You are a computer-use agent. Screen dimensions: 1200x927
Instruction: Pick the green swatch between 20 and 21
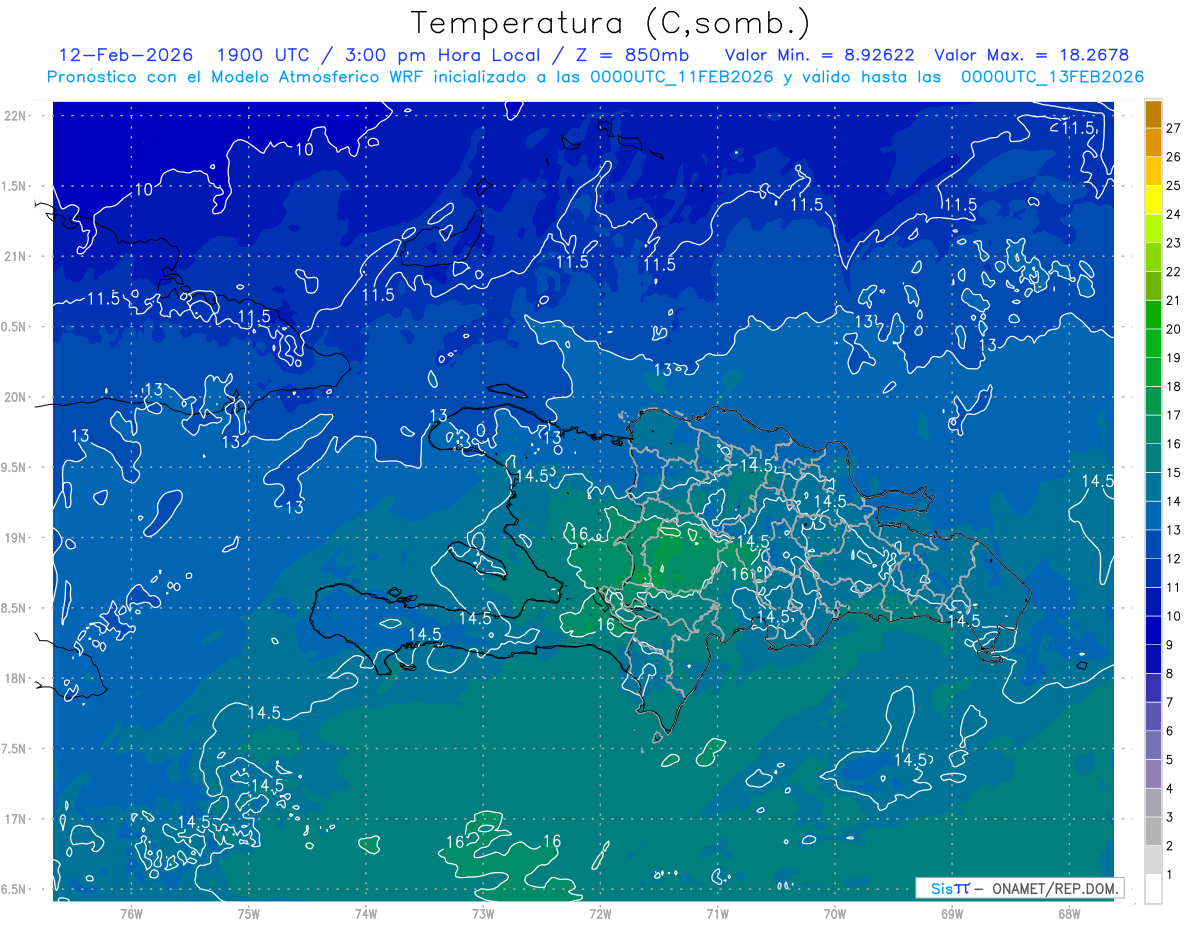(x=1153, y=315)
